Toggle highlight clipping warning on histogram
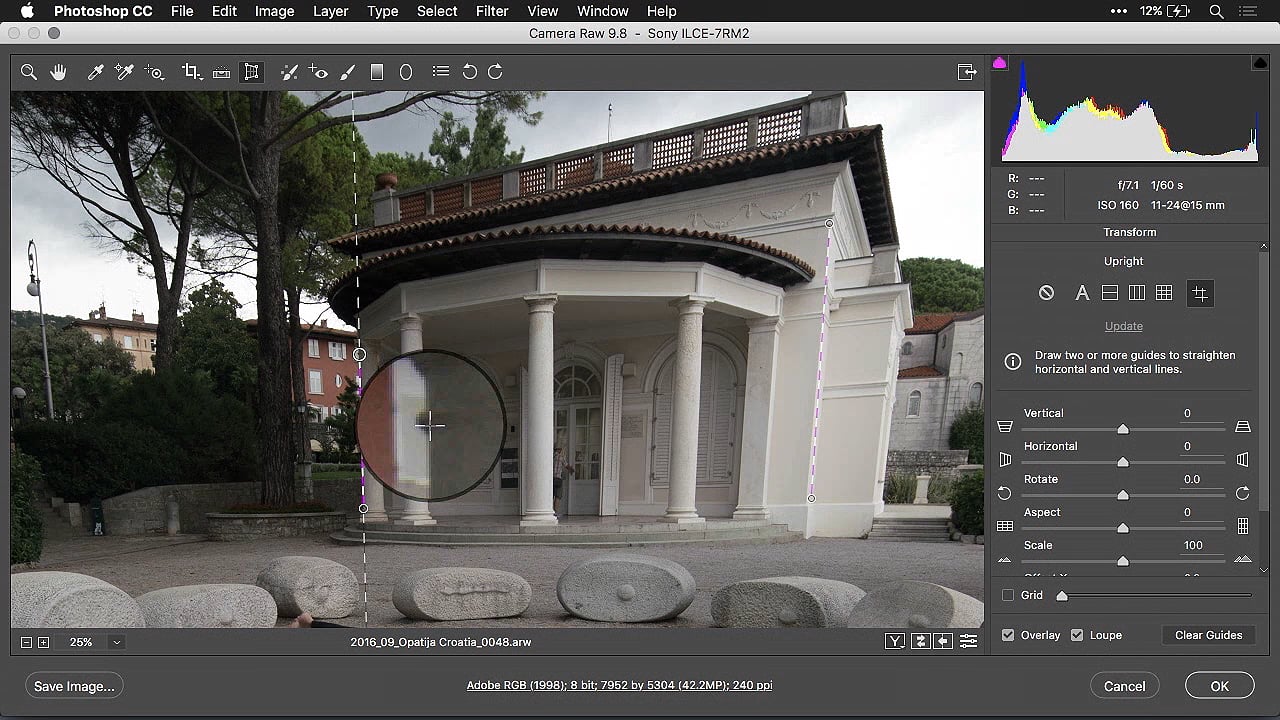Viewport: 1280px width, 720px height. [x=1260, y=63]
